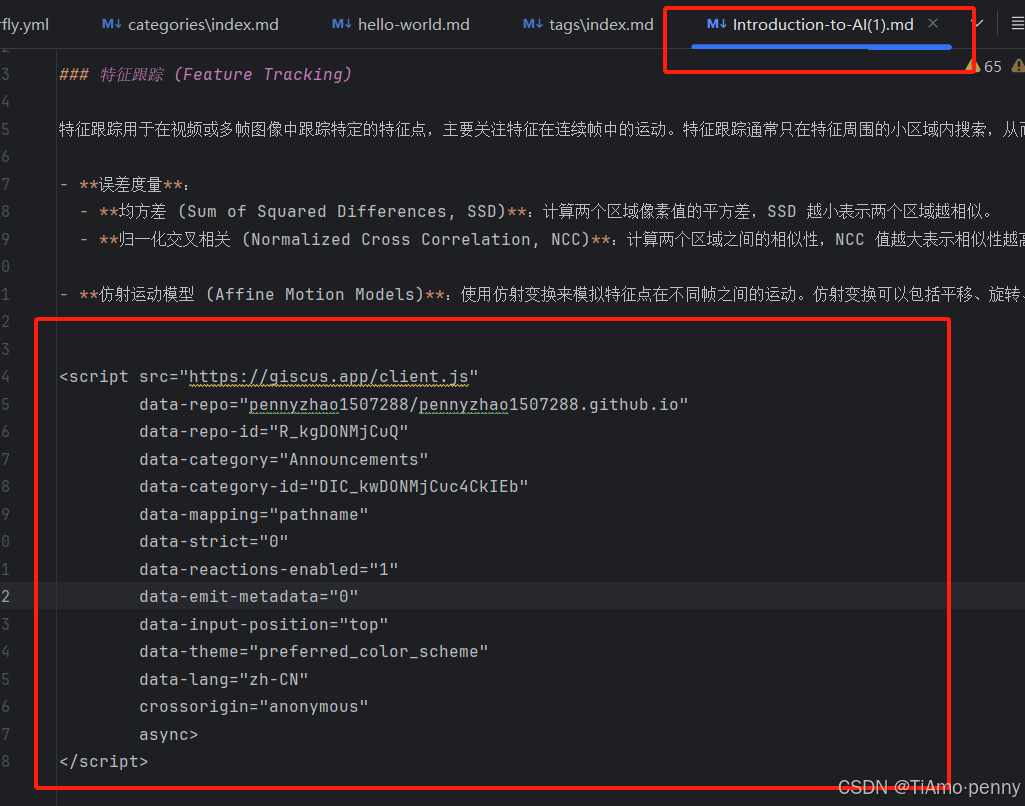Screen dimensions: 1025x806
Task: Click Markdown icon on categories\index.md tab
Action: point(111,25)
